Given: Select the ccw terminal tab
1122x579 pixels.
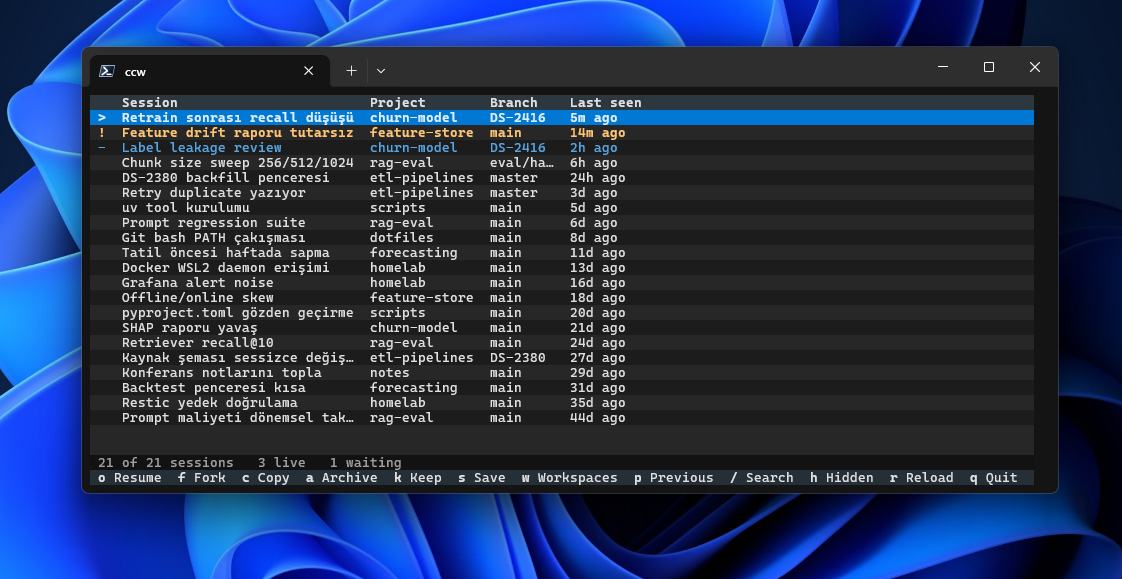Looking at the screenshot, I should tap(210, 71).
